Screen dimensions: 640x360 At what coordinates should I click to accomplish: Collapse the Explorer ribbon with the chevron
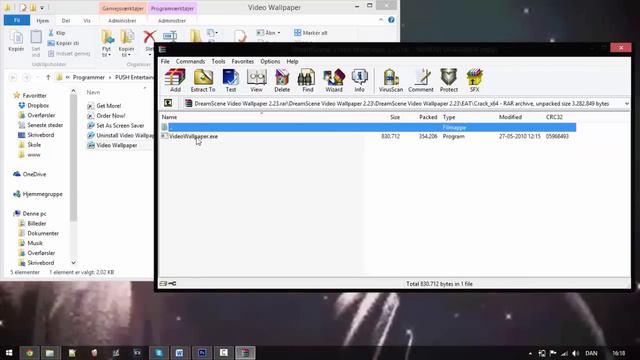[x=381, y=20]
